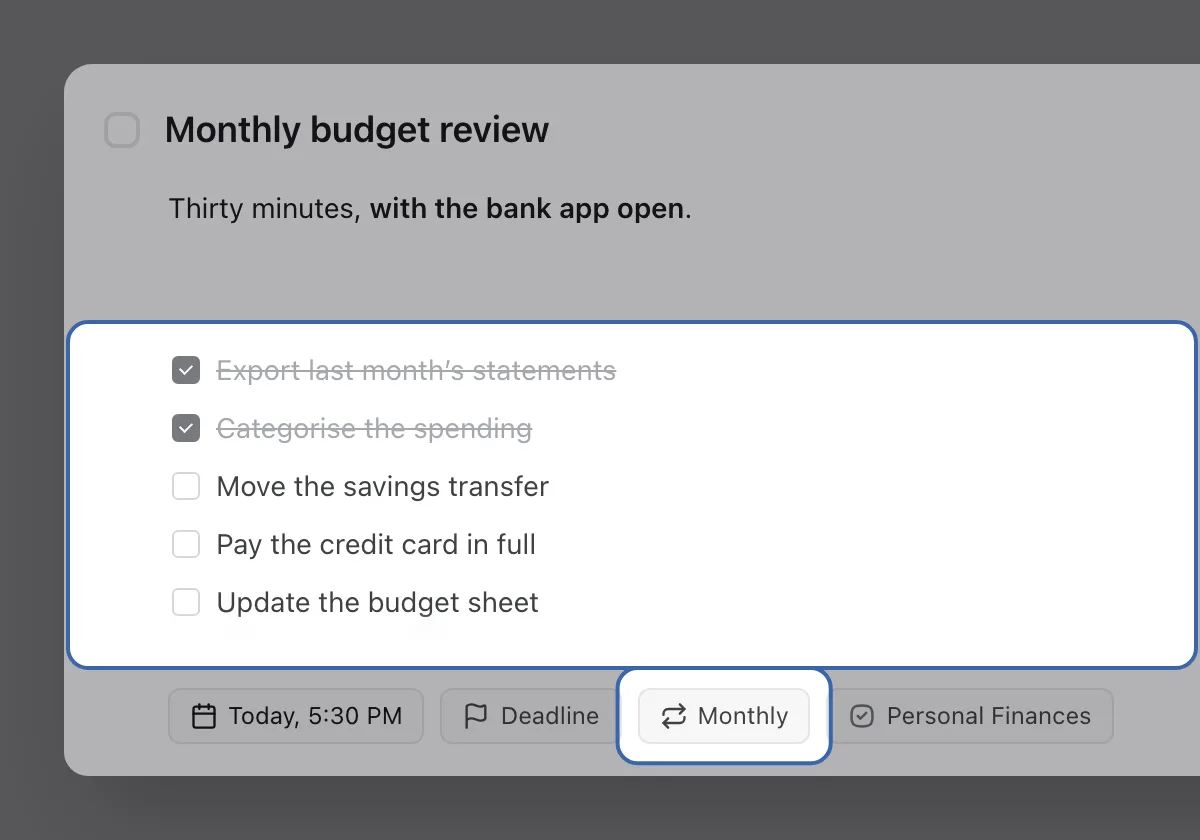Screen dimensions: 1200x840
Task: Tick Move the savings transfer checkbox
Action: 186,487
